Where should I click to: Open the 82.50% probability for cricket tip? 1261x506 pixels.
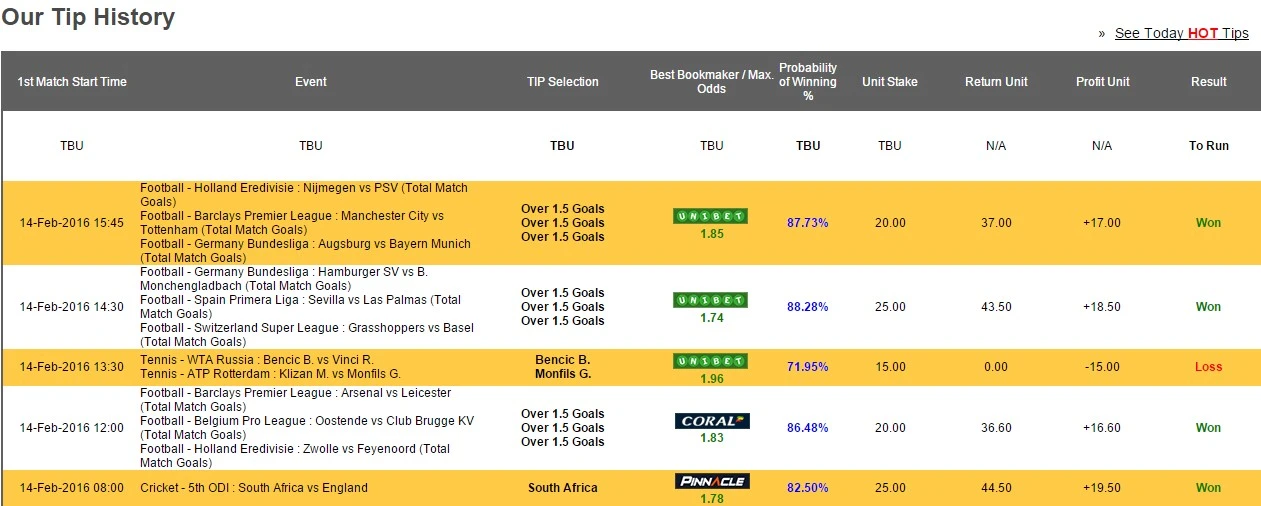click(x=807, y=488)
